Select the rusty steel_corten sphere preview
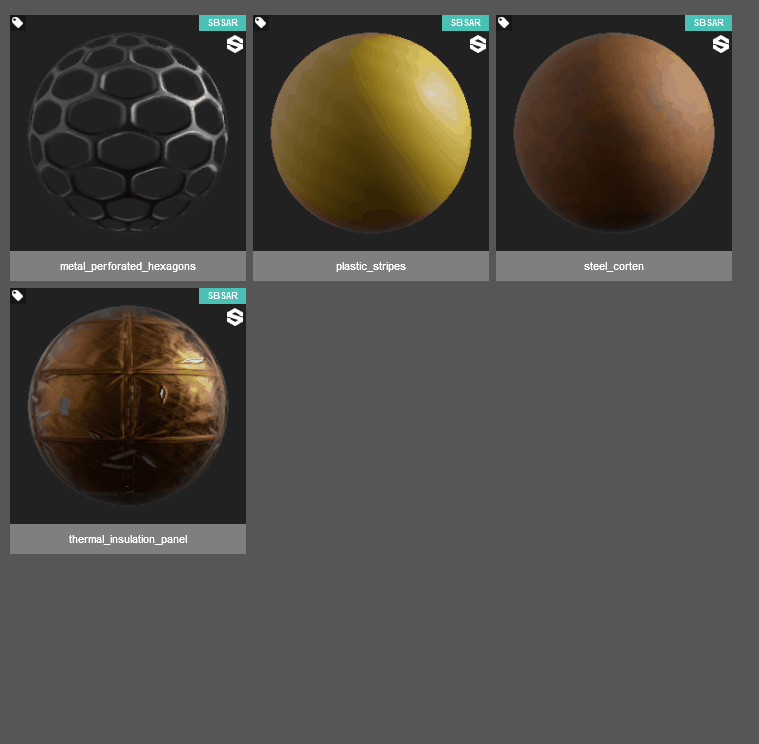Screen dimensions: 759x744 coord(614,132)
